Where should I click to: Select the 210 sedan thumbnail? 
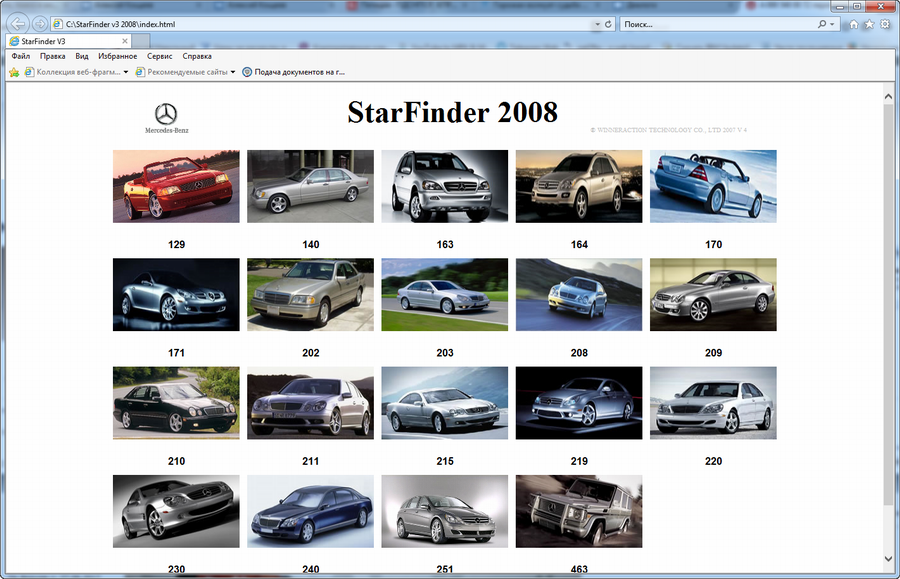coord(176,403)
